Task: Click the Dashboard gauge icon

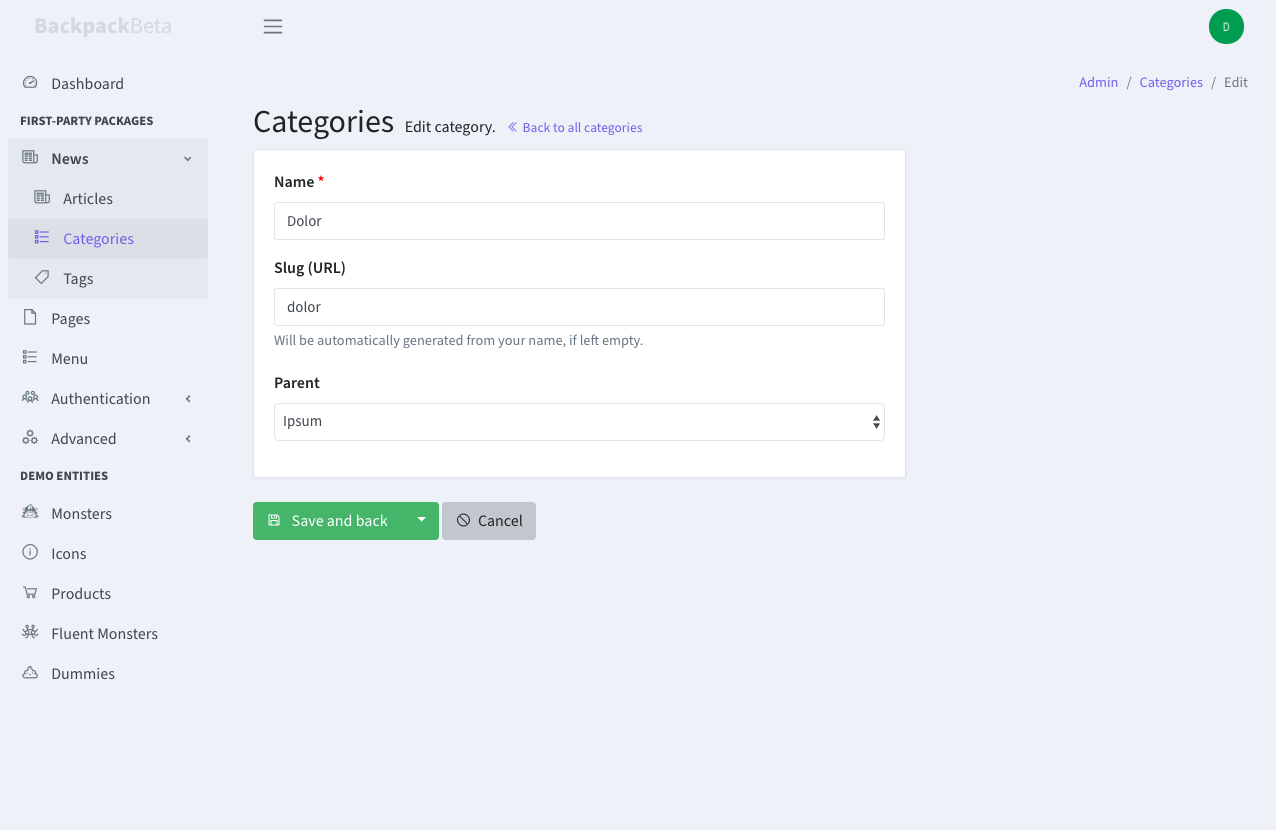Action: tap(30, 83)
